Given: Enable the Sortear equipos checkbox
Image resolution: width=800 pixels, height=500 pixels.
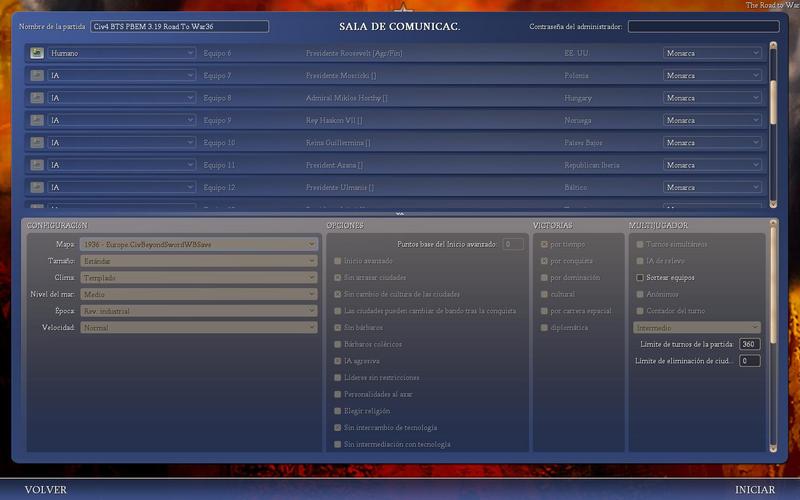Looking at the screenshot, I should tap(640, 277).
